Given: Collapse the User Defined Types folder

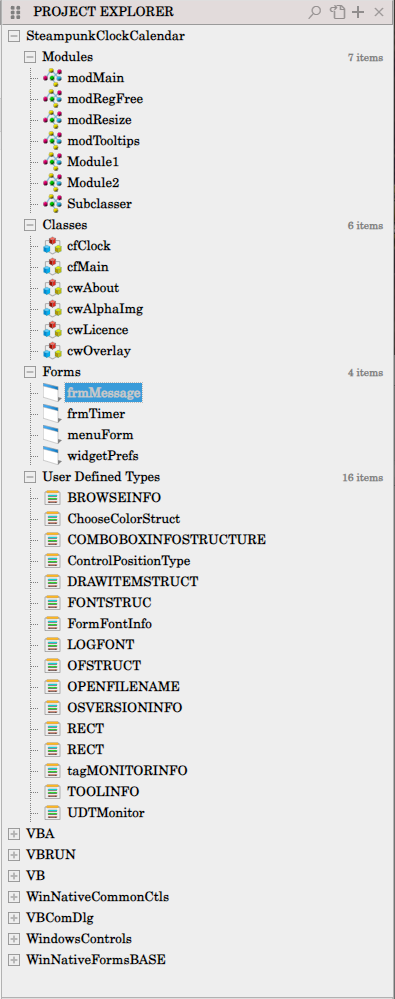Looking at the screenshot, I should pos(29,477).
